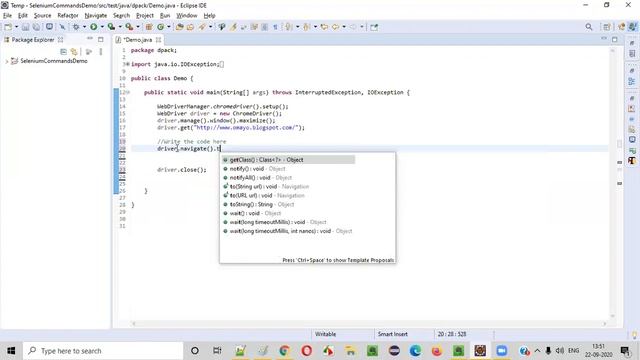Choose getClass() proposal in autocomplete
This screenshot has width=640, height=360.
288,160
